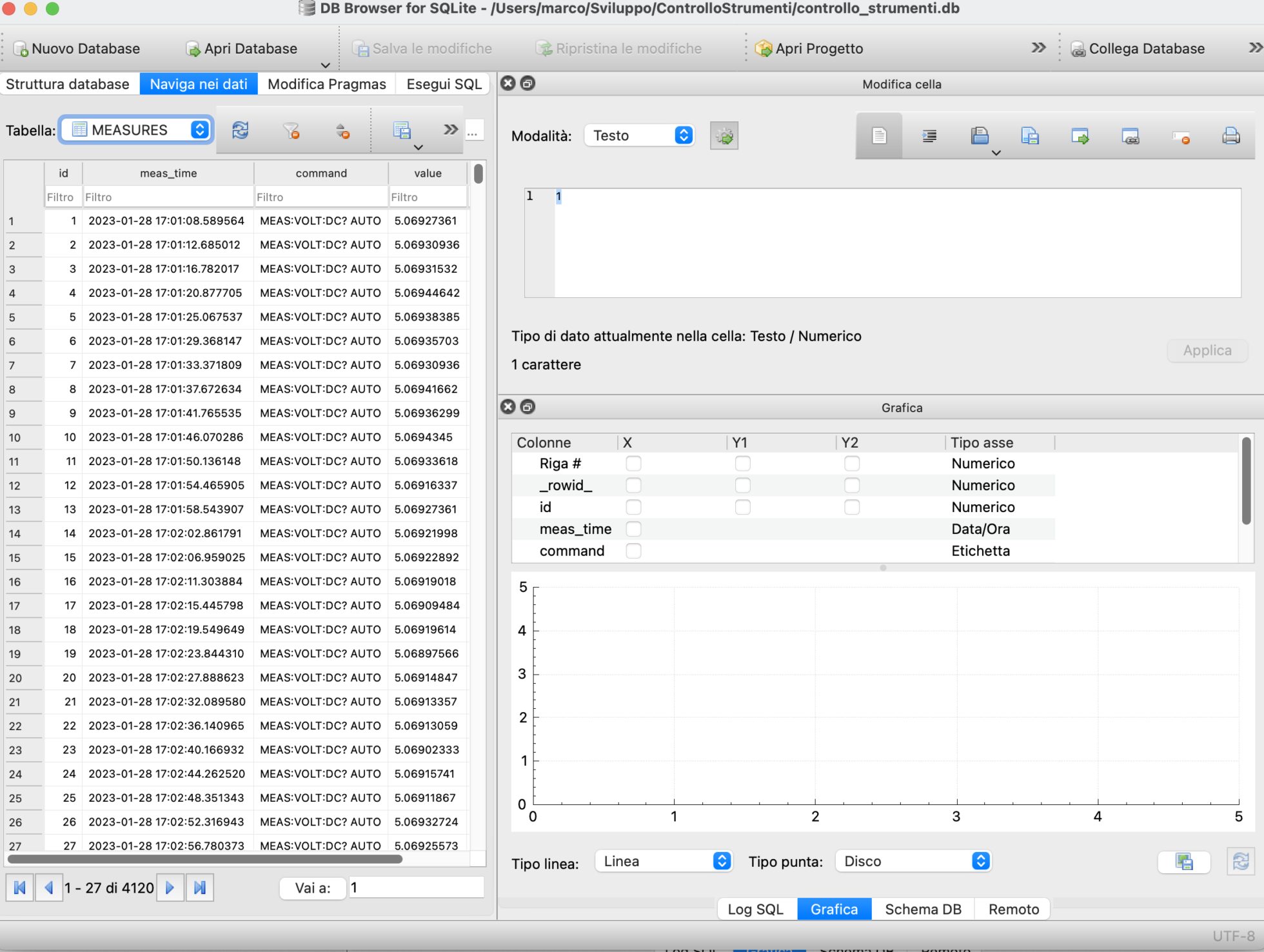Go to the previous table page

pyautogui.click(x=48, y=888)
